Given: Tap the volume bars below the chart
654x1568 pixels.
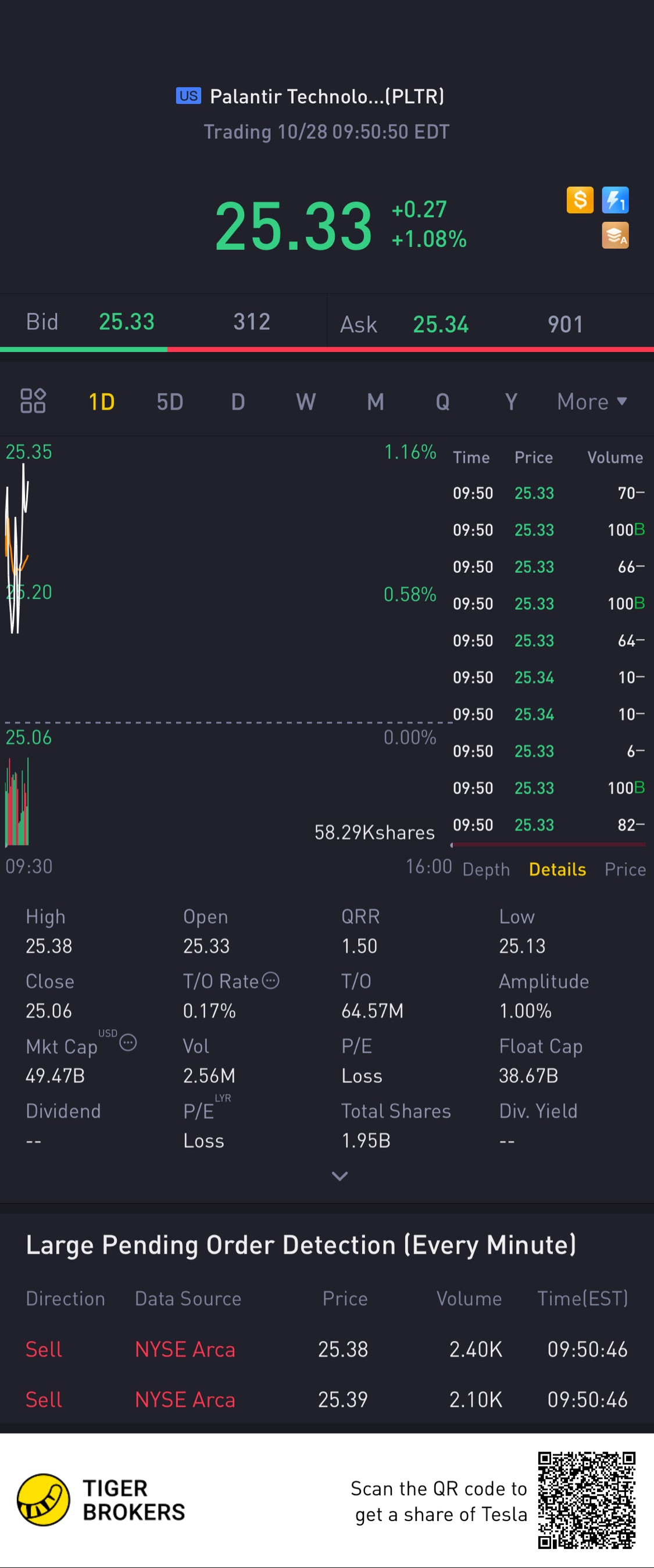Looking at the screenshot, I should (16, 802).
